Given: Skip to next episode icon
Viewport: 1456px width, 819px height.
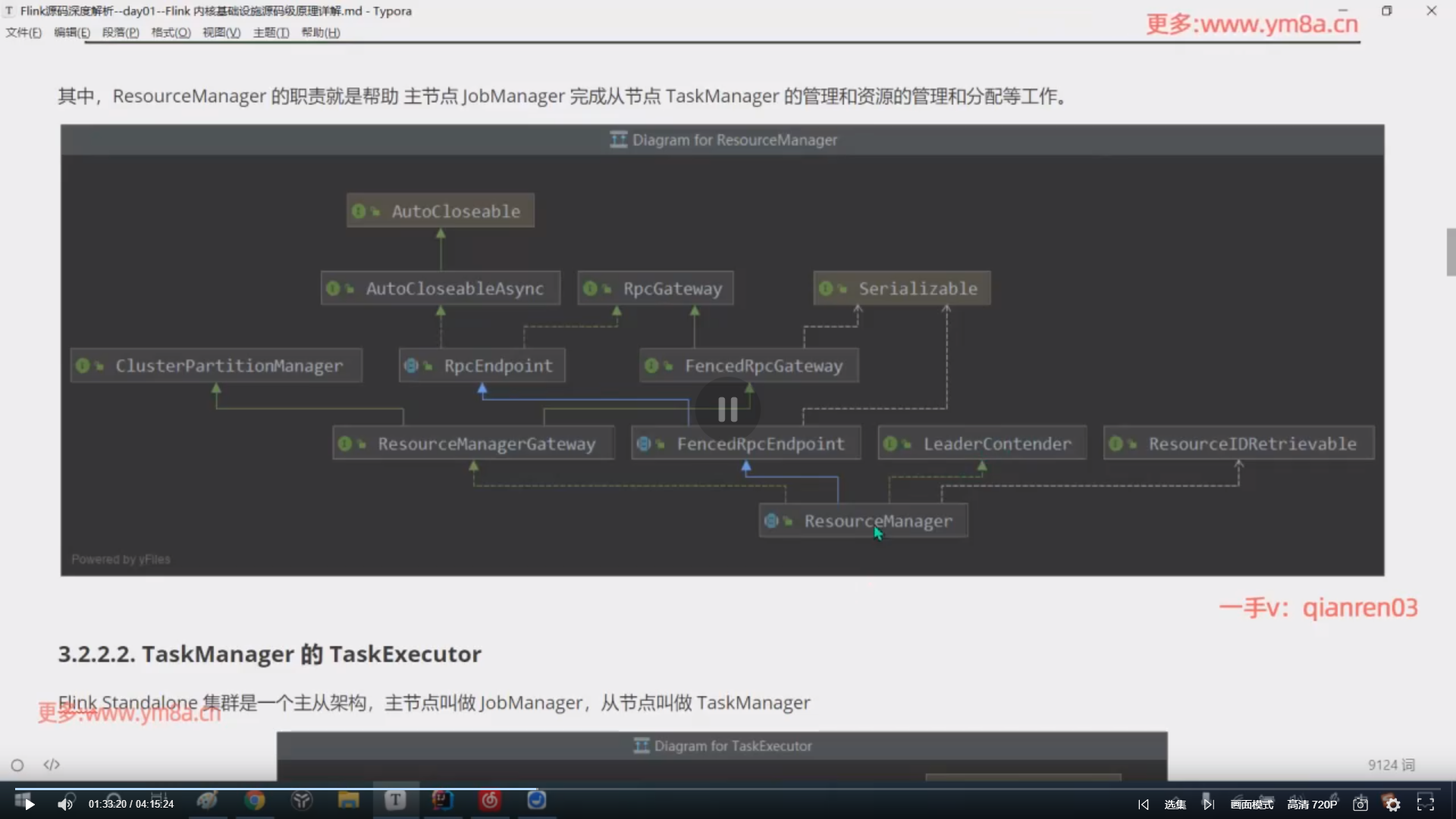Looking at the screenshot, I should click(1209, 805).
